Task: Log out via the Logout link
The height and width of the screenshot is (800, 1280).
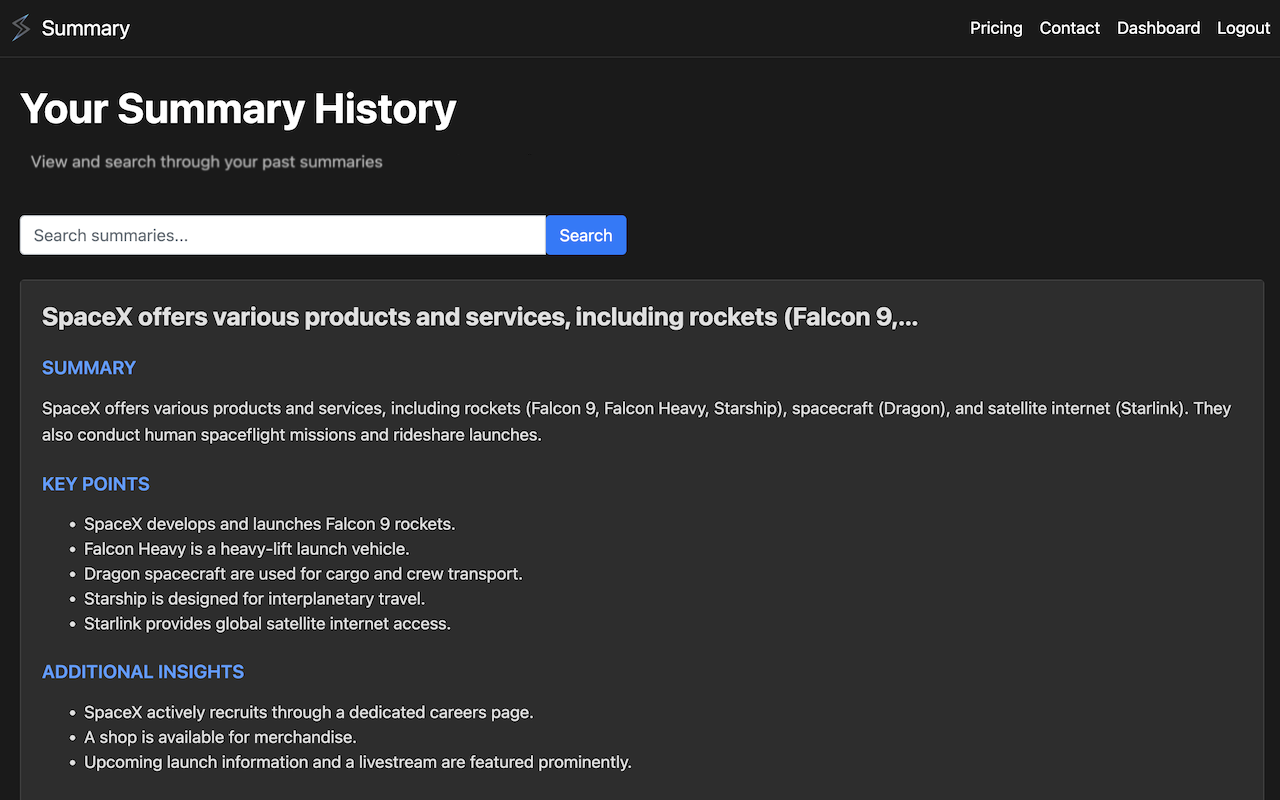Action: 1243,28
